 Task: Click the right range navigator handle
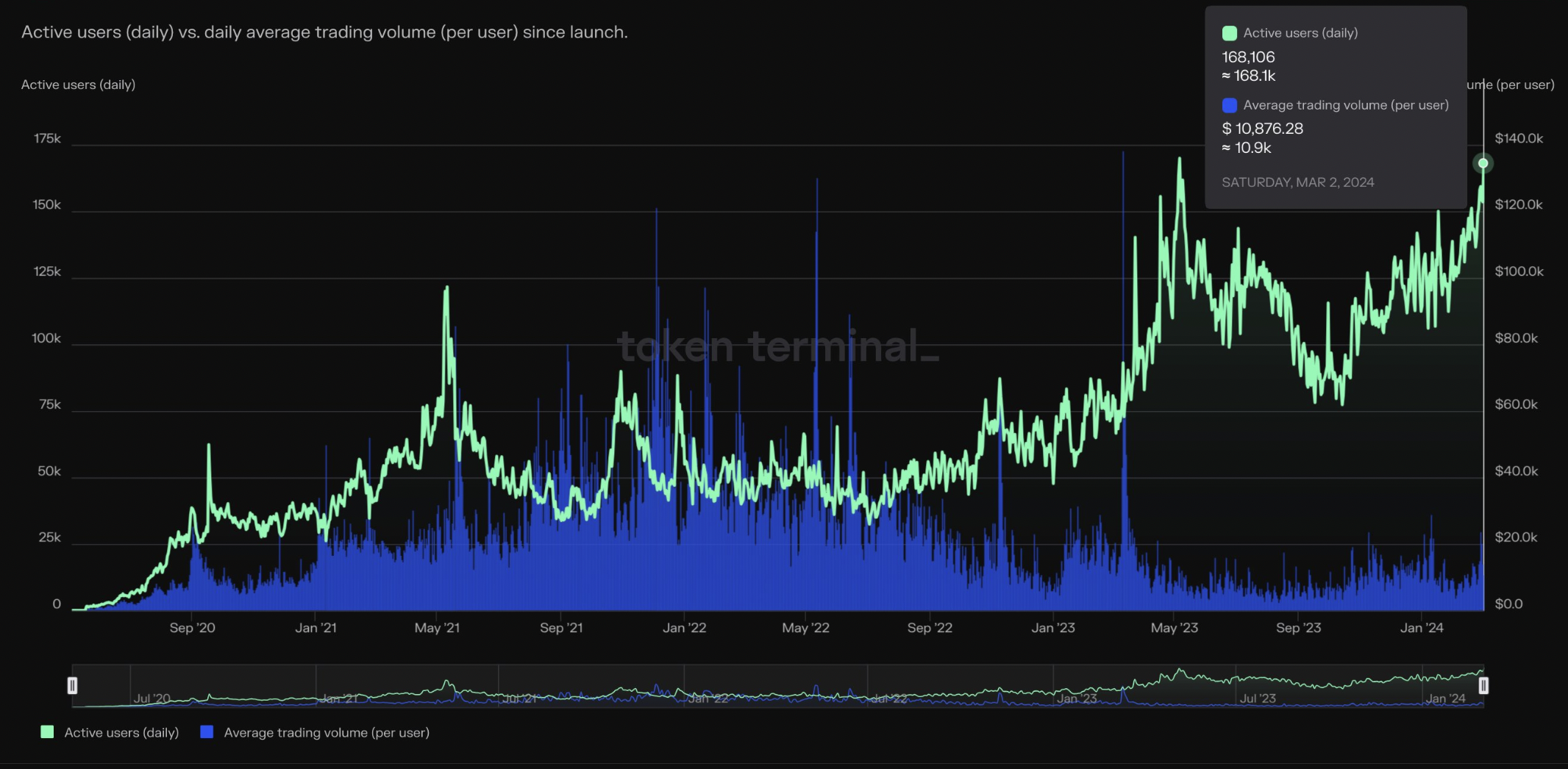pyautogui.click(x=1483, y=685)
